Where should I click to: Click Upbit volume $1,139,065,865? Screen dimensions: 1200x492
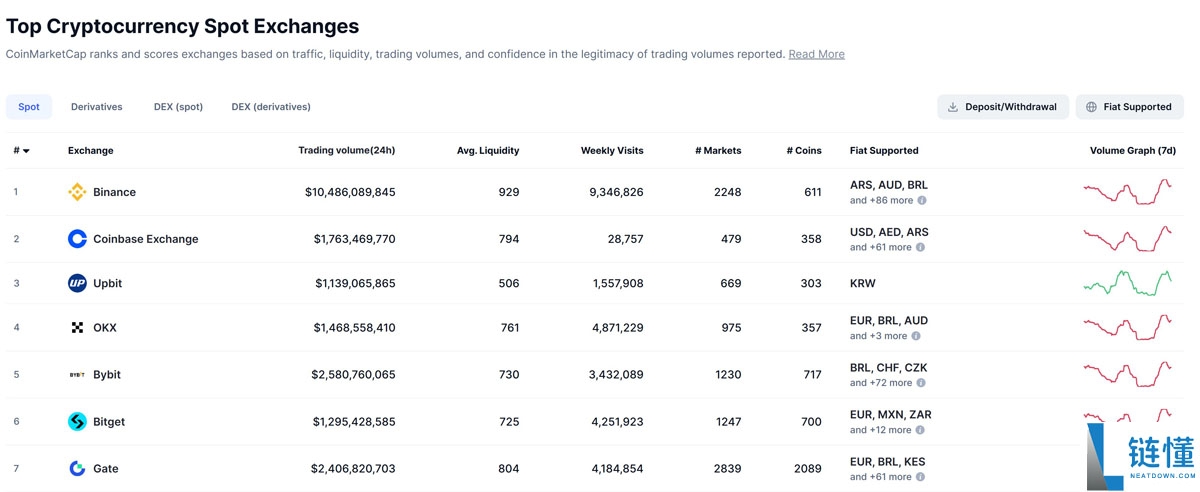tap(355, 283)
